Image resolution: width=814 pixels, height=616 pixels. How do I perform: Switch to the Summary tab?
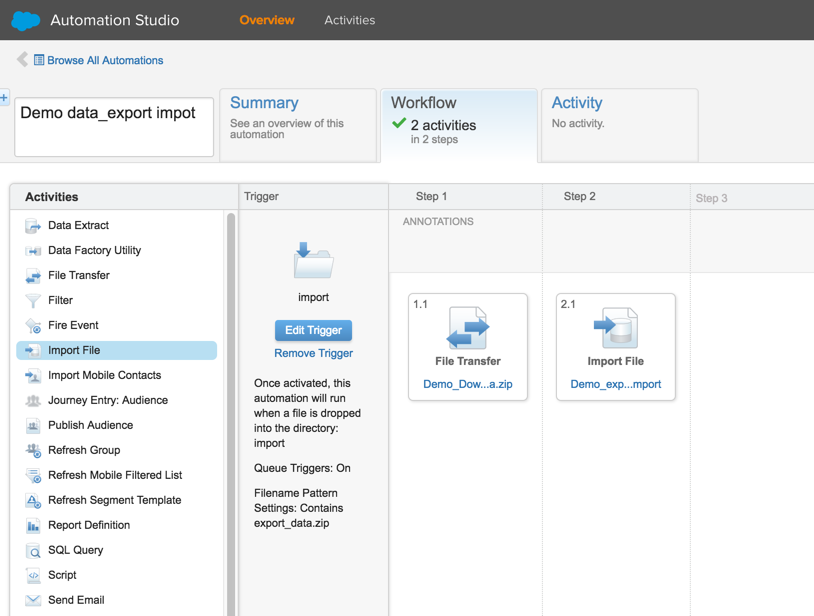[x=298, y=125]
